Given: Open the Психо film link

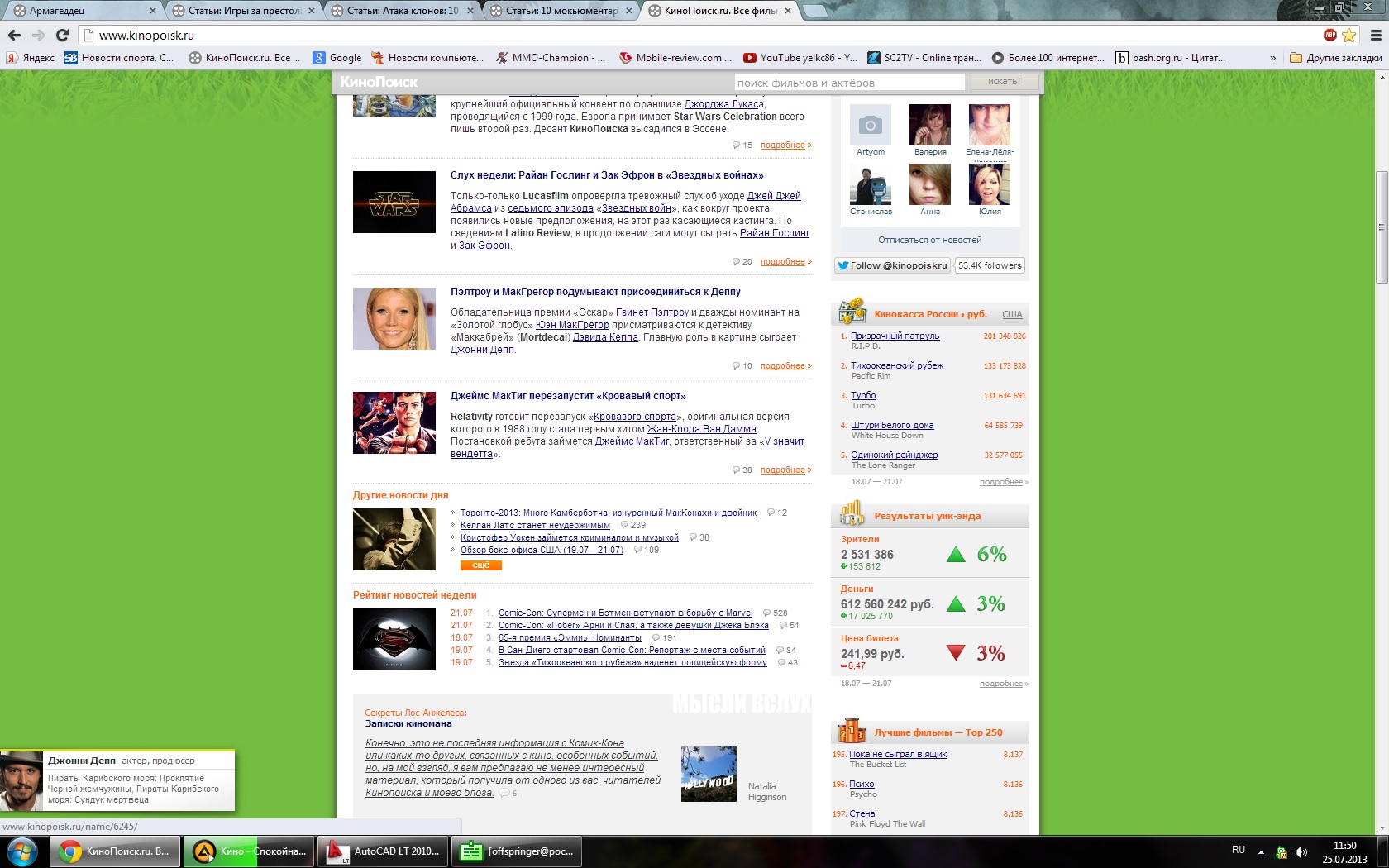Looking at the screenshot, I should 862,784.
